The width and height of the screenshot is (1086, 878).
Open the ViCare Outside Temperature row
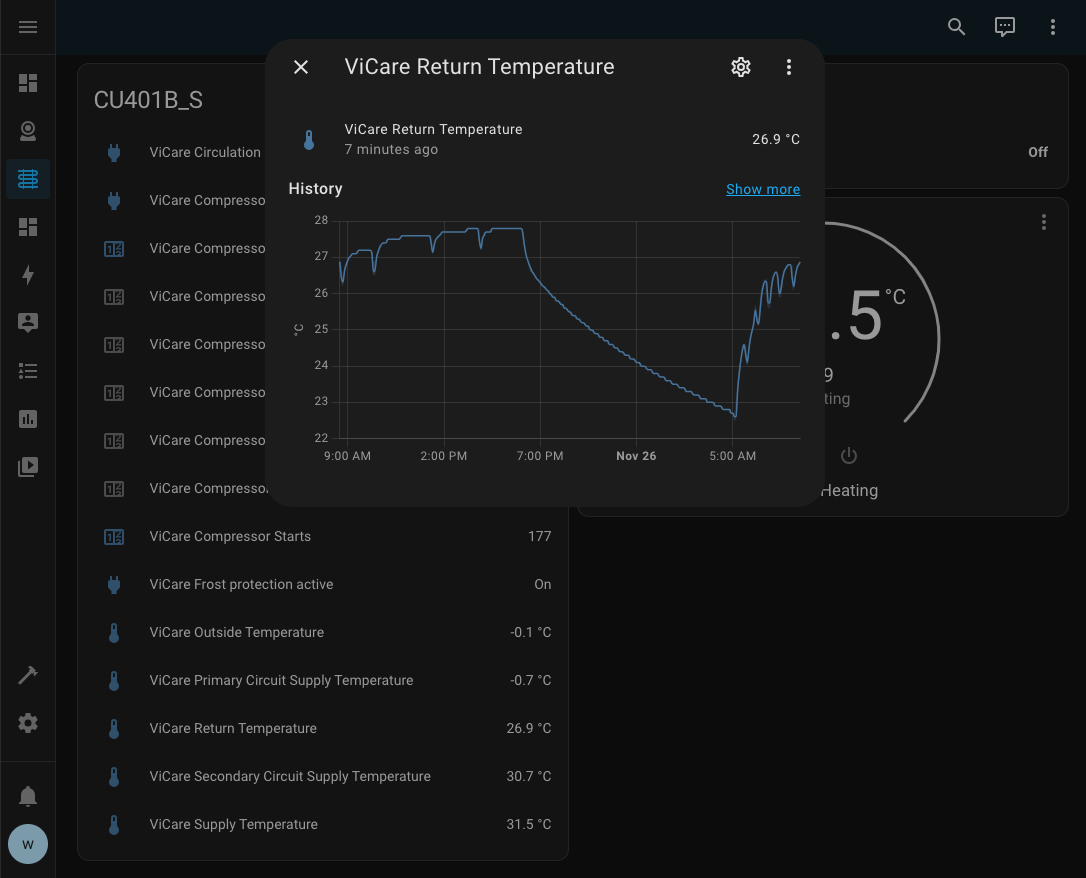(x=323, y=632)
